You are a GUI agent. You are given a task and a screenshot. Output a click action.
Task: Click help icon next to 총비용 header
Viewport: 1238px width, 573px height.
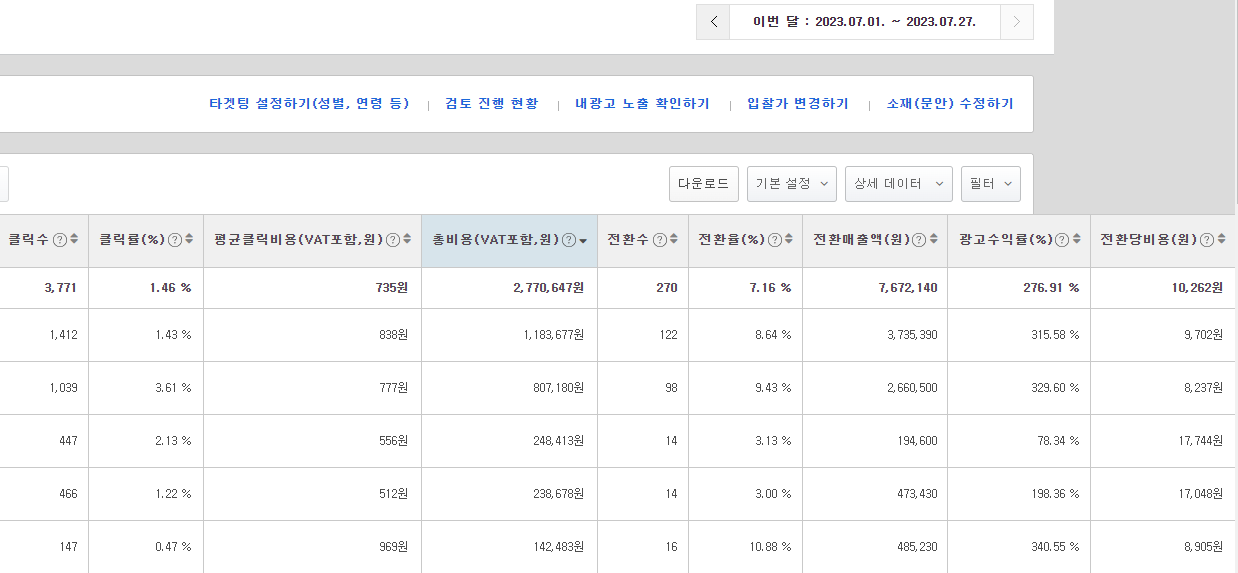(x=569, y=240)
